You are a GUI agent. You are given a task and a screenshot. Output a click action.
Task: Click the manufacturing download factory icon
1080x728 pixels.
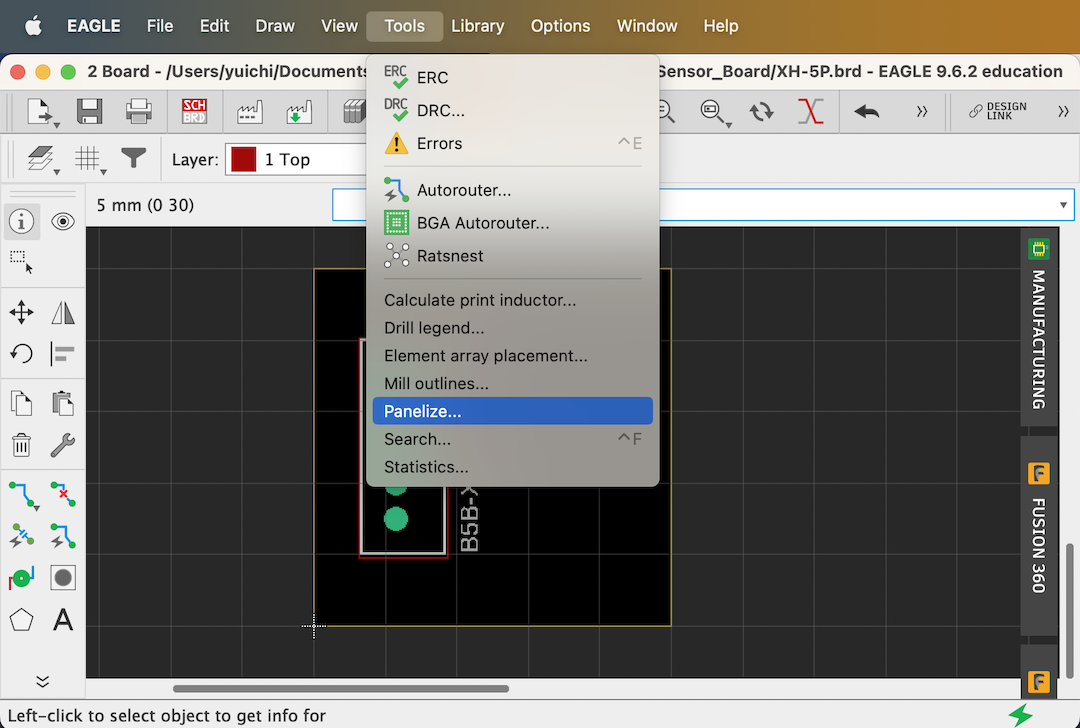tap(298, 112)
